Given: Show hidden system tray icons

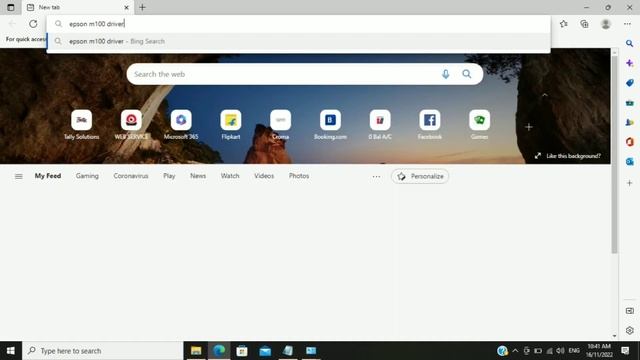Looking at the screenshot, I should (x=515, y=351).
